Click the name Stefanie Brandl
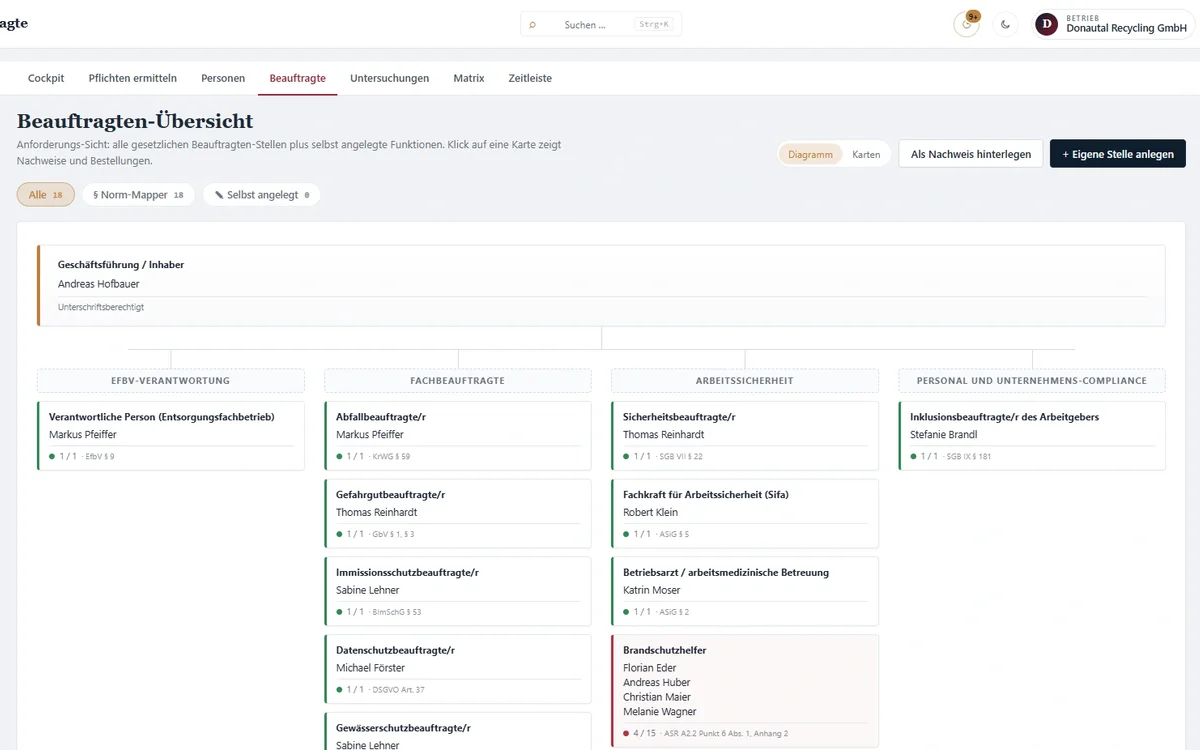Image resolution: width=1200 pixels, height=750 pixels. [x=944, y=435]
